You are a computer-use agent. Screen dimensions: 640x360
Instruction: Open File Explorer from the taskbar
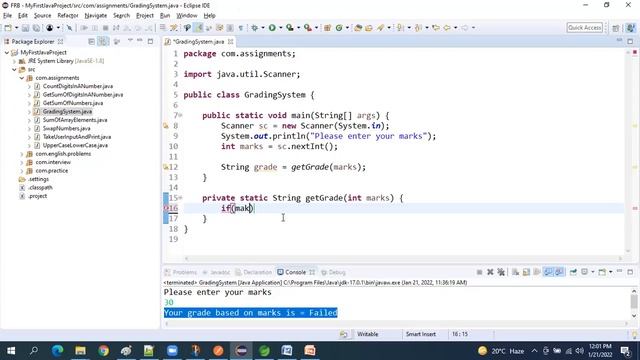[x=80, y=351]
